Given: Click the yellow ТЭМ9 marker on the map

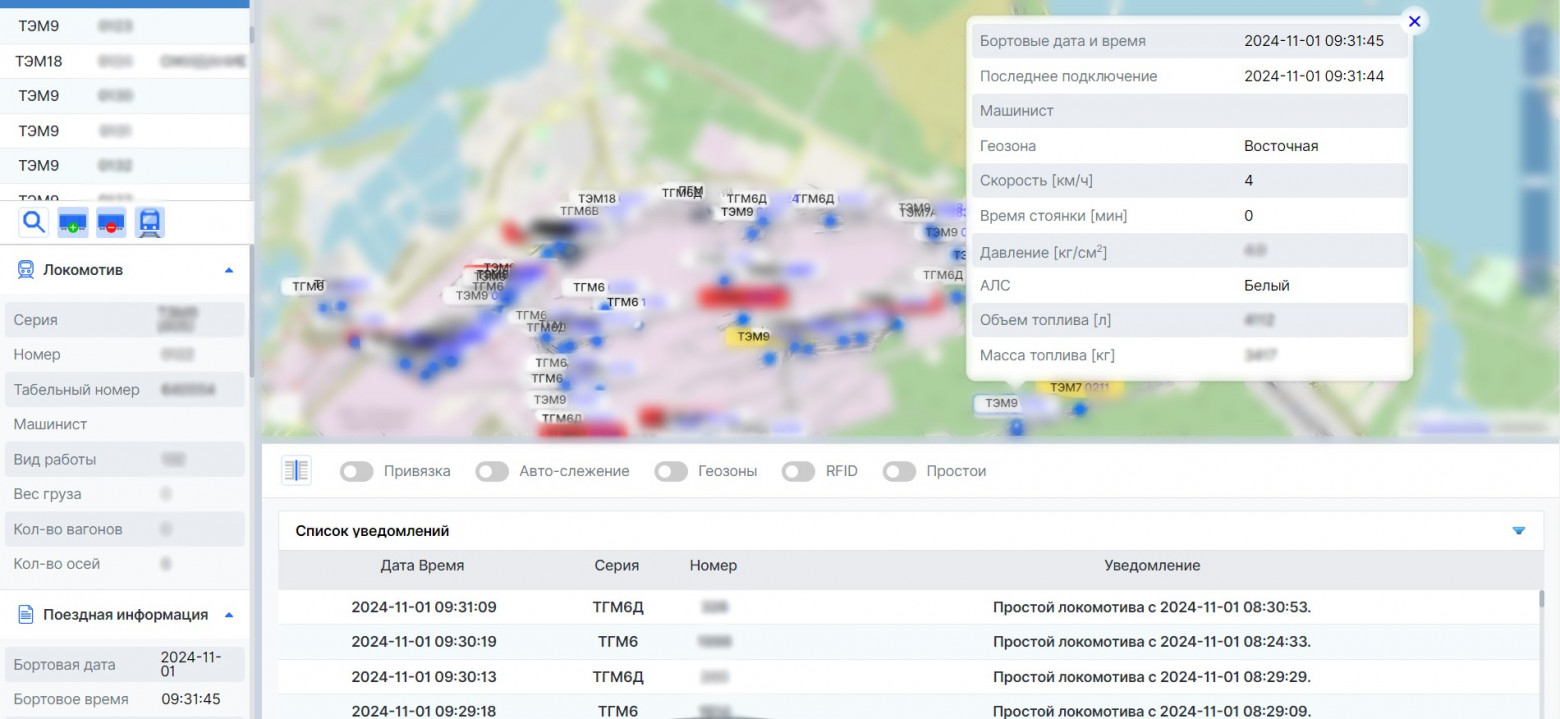Looking at the screenshot, I should coord(753,337).
